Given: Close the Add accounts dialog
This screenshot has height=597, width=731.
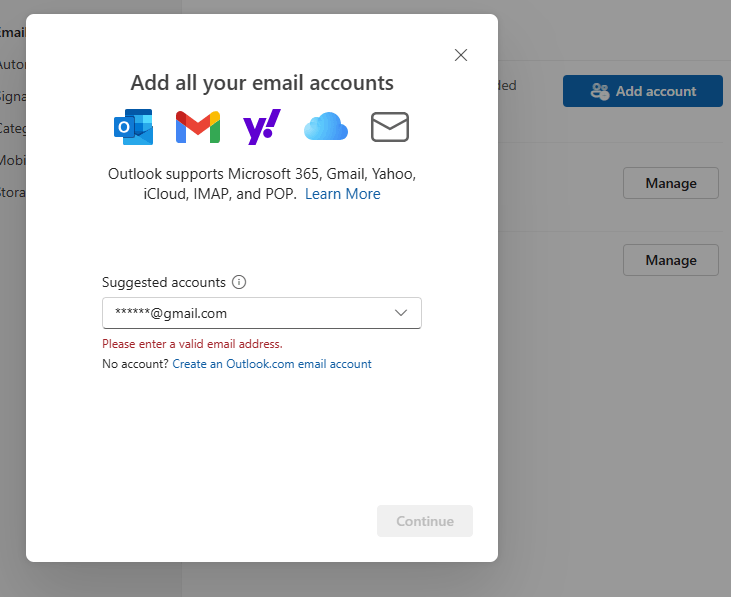Looking at the screenshot, I should click(461, 55).
